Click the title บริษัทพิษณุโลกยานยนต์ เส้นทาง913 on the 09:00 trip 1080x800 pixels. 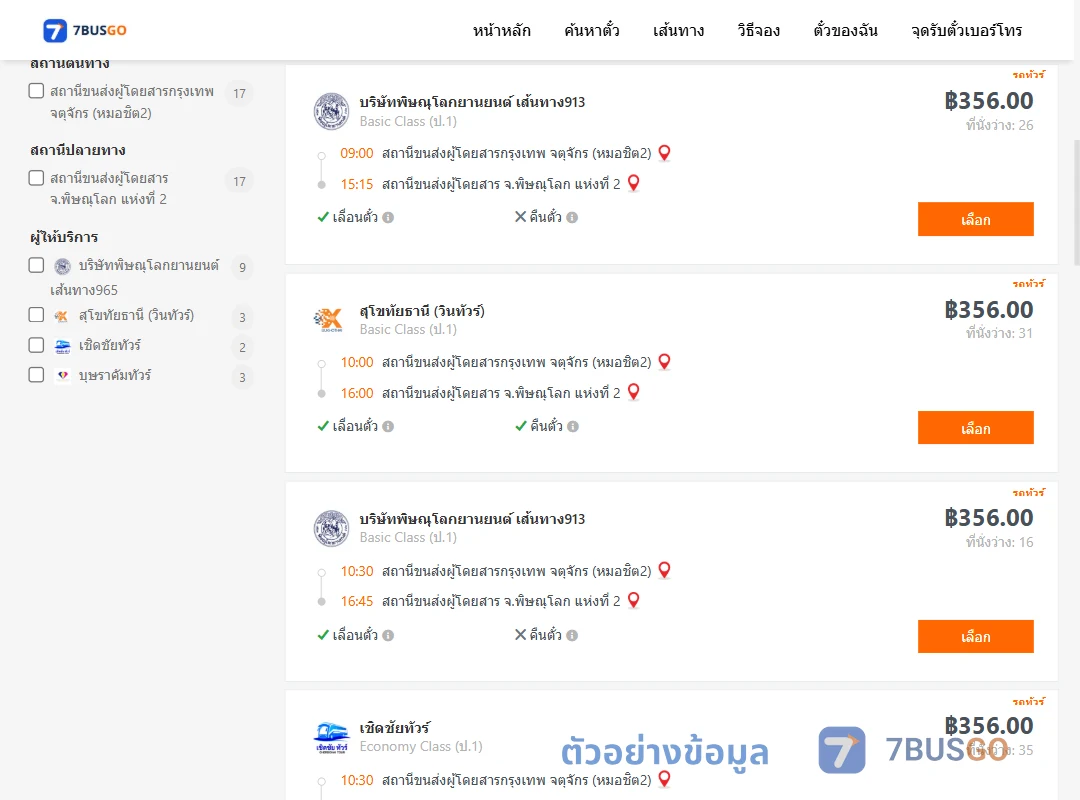pyautogui.click(x=472, y=102)
